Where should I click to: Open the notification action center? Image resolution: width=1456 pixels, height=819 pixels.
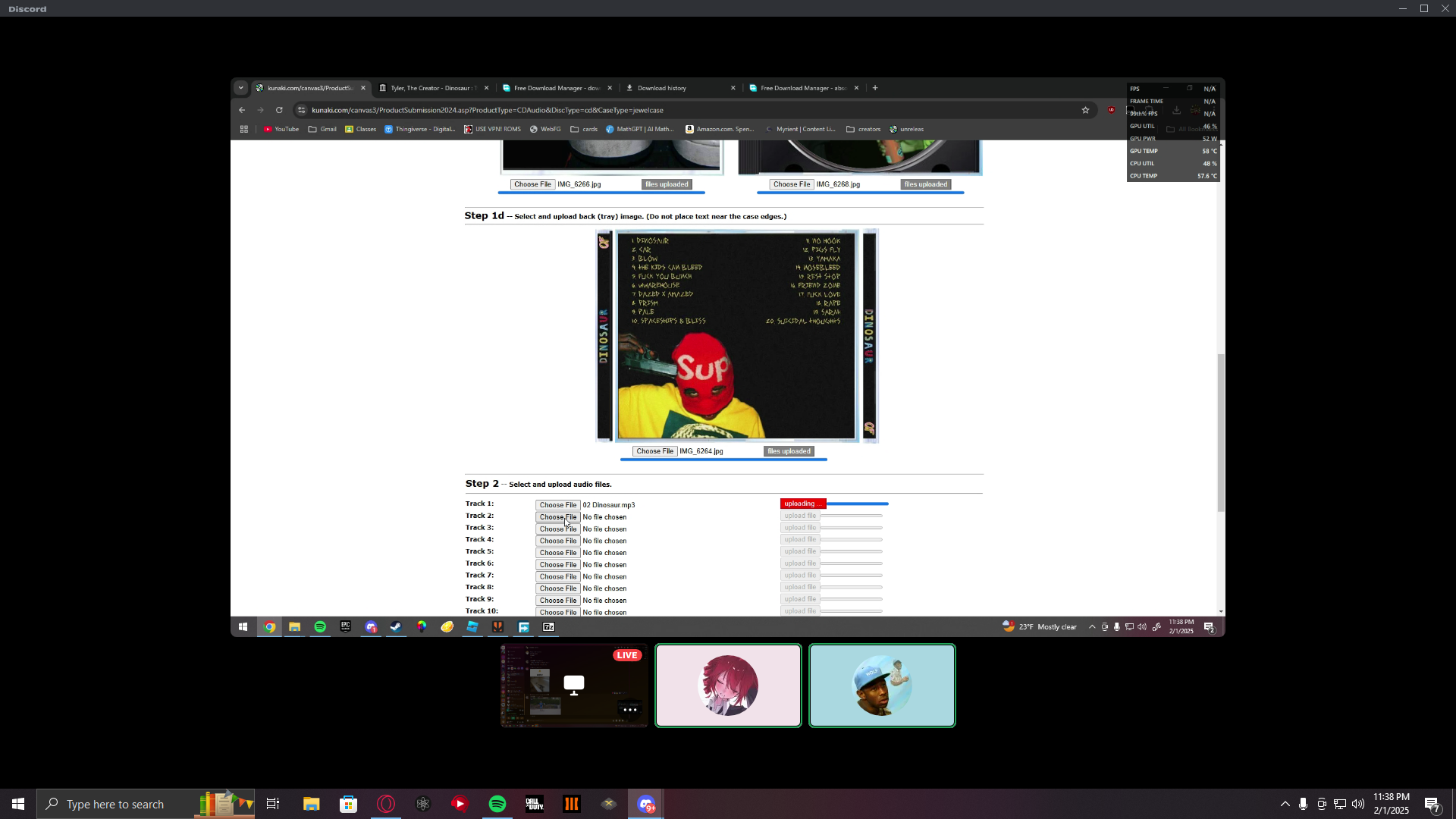click(x=1432, y=804)
